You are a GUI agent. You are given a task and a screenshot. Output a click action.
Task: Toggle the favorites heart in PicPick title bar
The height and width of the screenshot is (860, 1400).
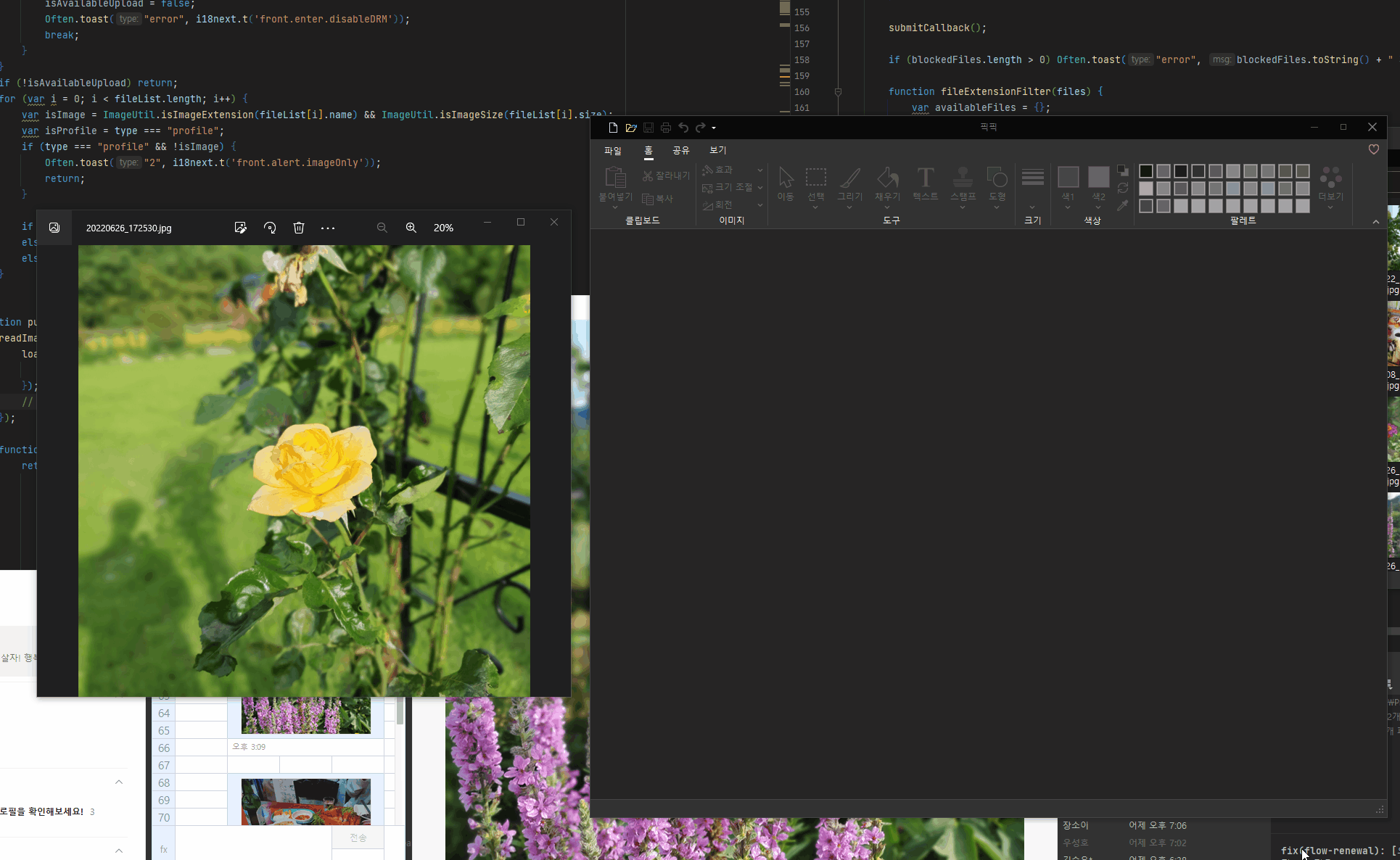click(1373, 149)
